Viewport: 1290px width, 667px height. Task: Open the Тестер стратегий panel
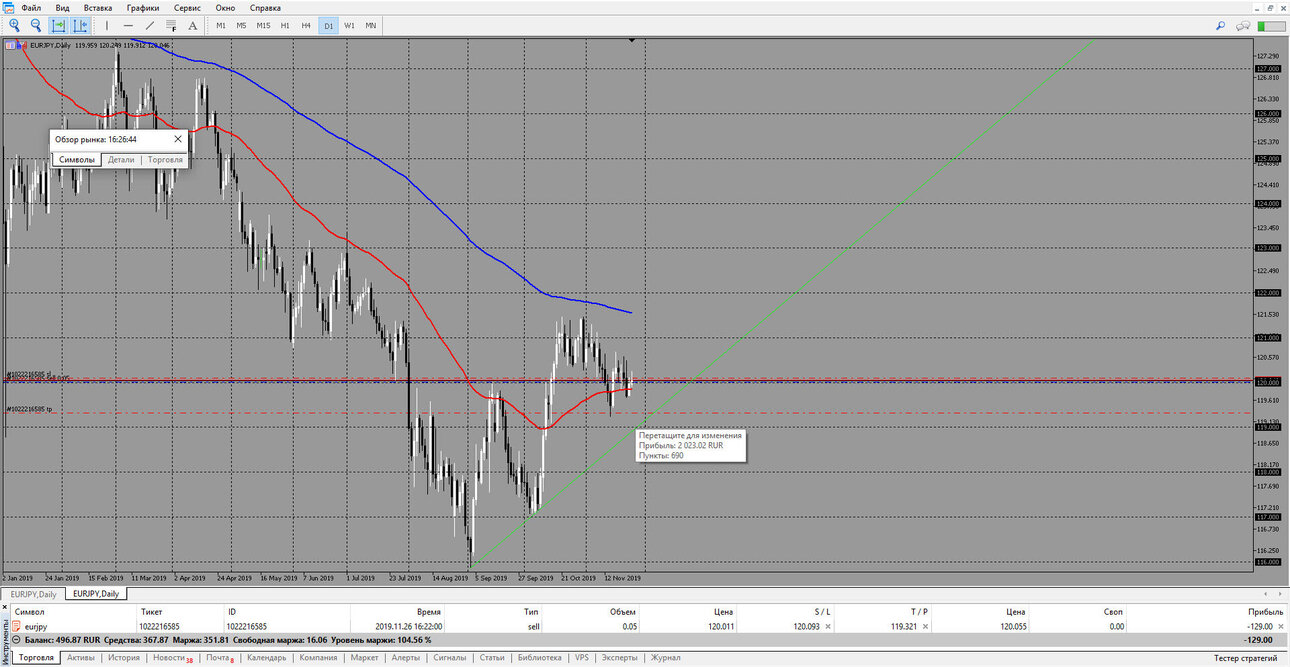coord(1245,657)
